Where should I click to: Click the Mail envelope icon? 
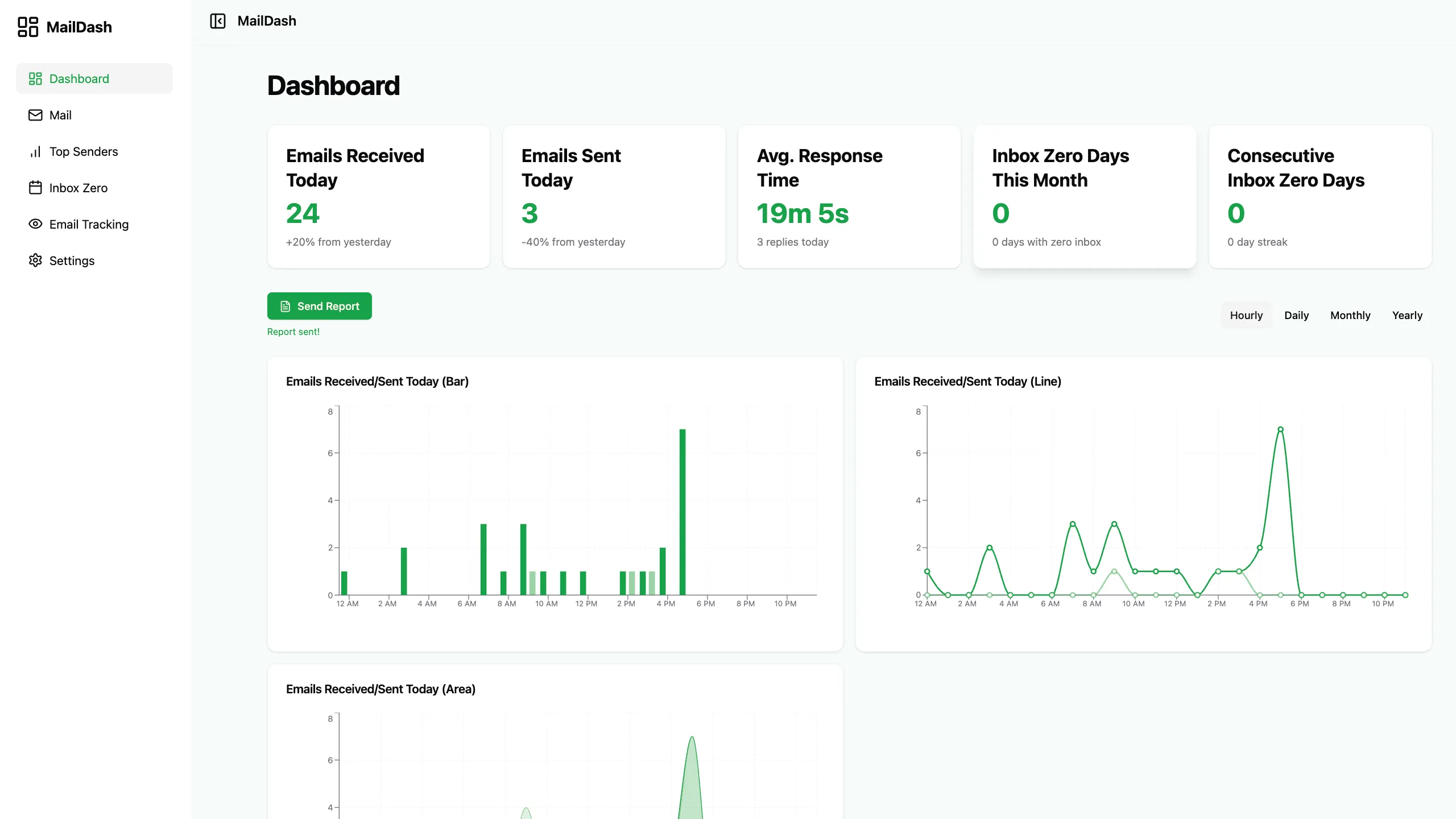click(35, 115)
